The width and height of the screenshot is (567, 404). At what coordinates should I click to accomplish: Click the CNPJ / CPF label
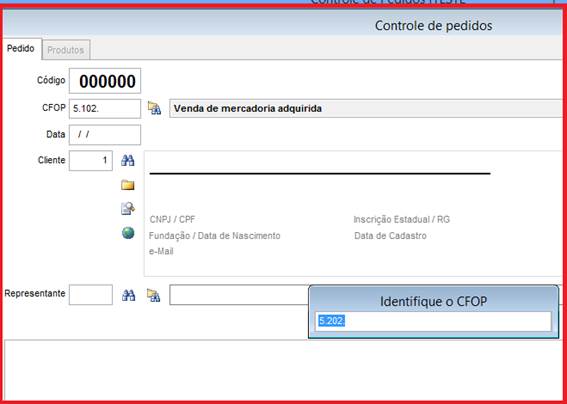172,220
